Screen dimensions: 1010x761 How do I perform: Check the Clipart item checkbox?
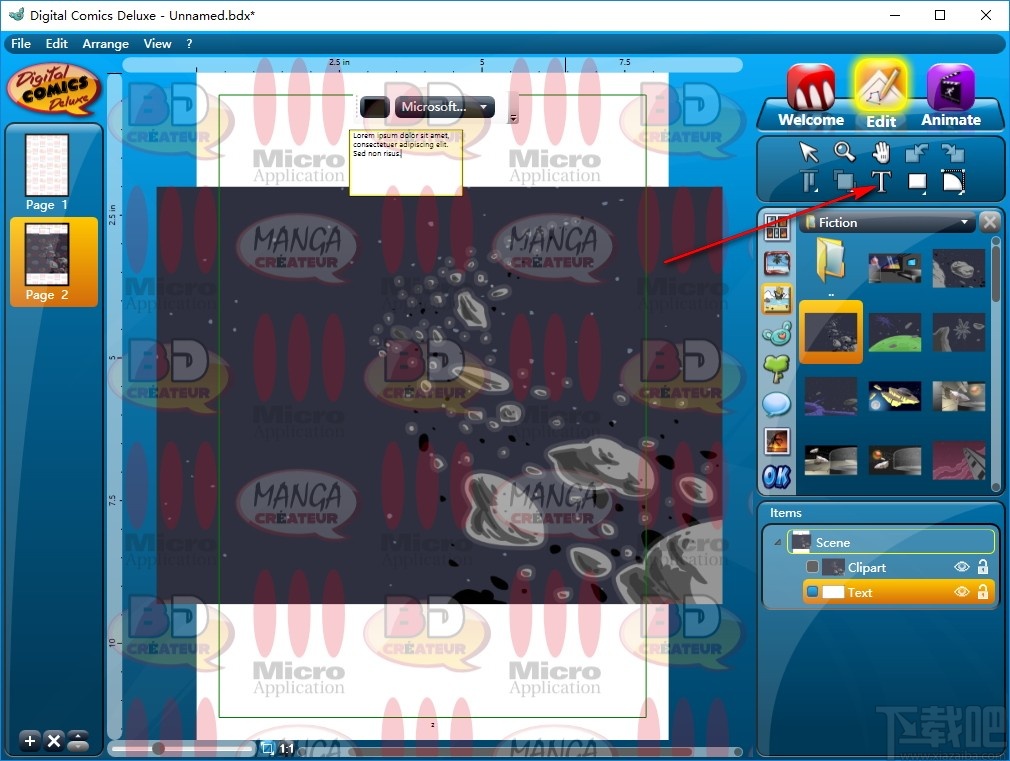[x=812, y=567]
